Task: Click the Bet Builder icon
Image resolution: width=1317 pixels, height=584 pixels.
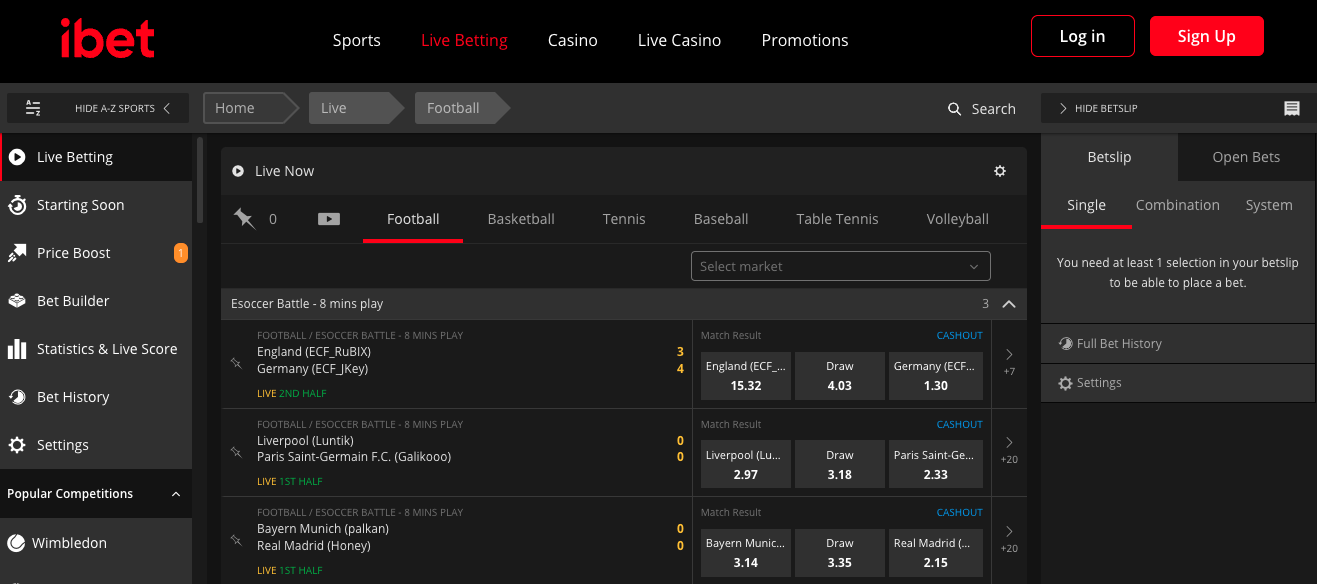Action: point(17,301)
